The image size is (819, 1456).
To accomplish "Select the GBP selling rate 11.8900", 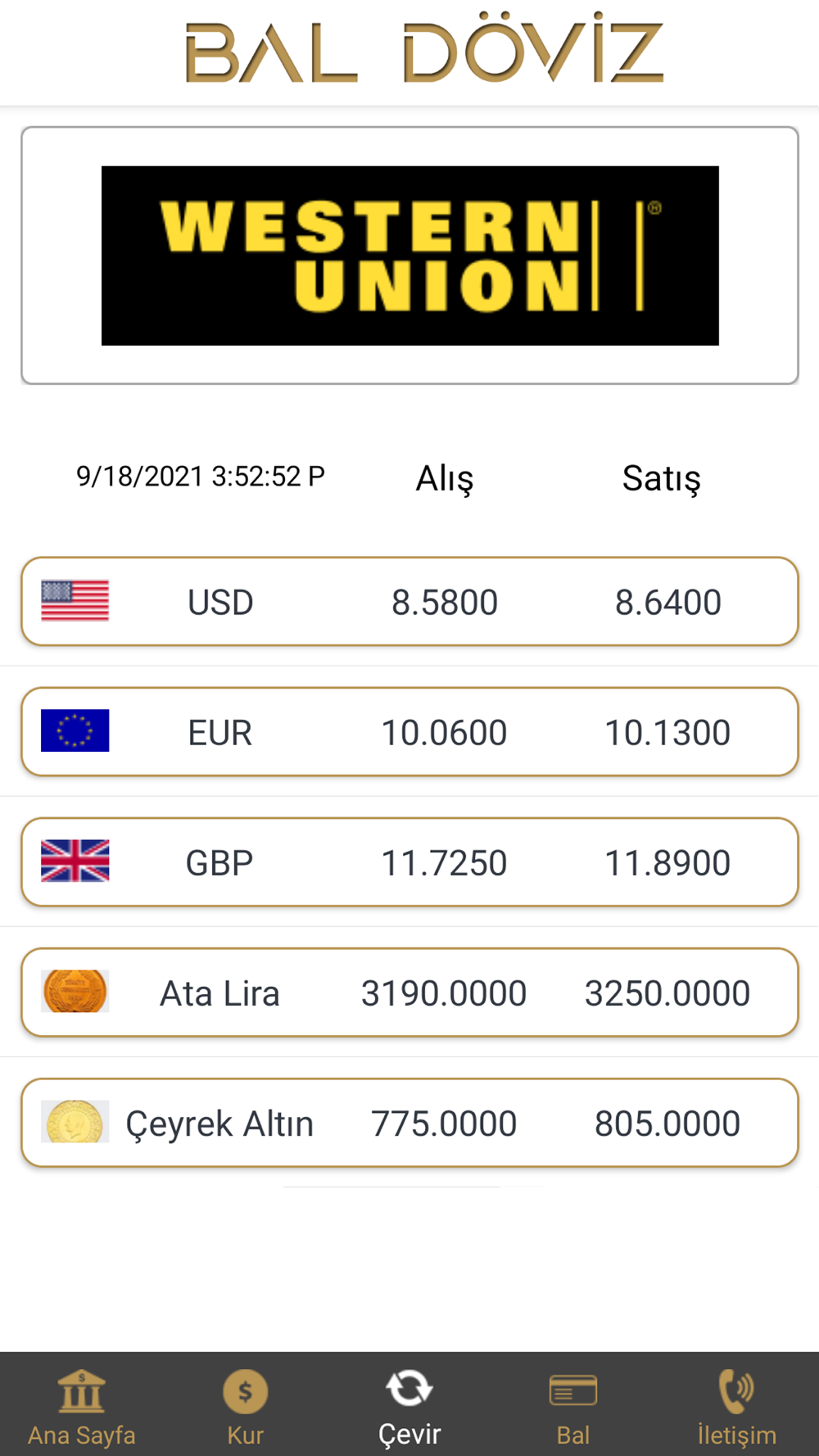I will tap(667, 863).
